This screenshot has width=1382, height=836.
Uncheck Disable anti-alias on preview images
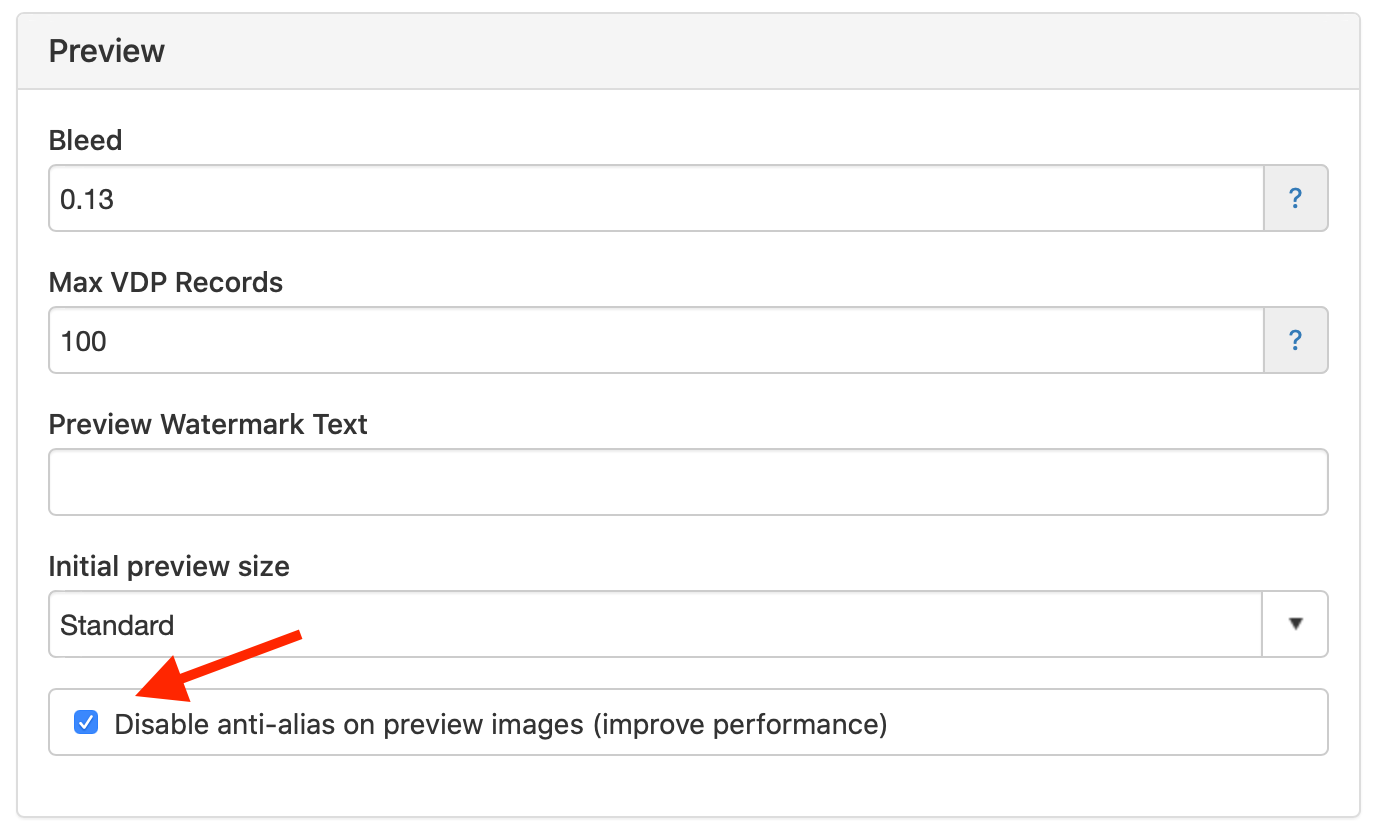point(87,722)
